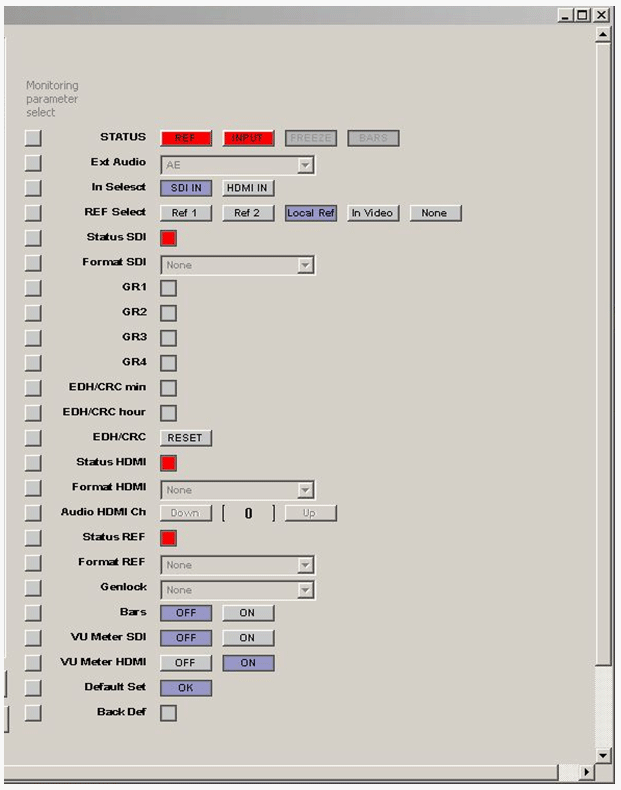Open the Ext Audio dropdown

pos(305,165)
